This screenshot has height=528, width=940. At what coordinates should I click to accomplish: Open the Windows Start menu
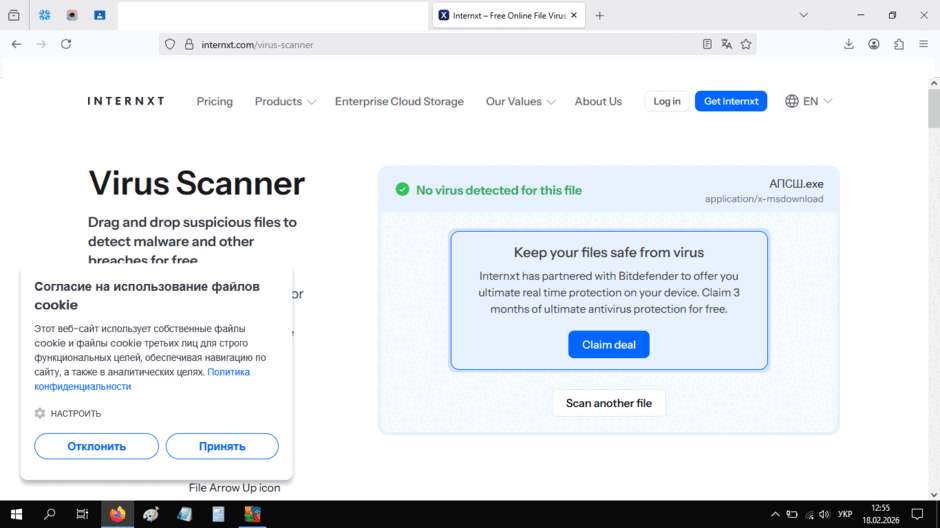16,514
